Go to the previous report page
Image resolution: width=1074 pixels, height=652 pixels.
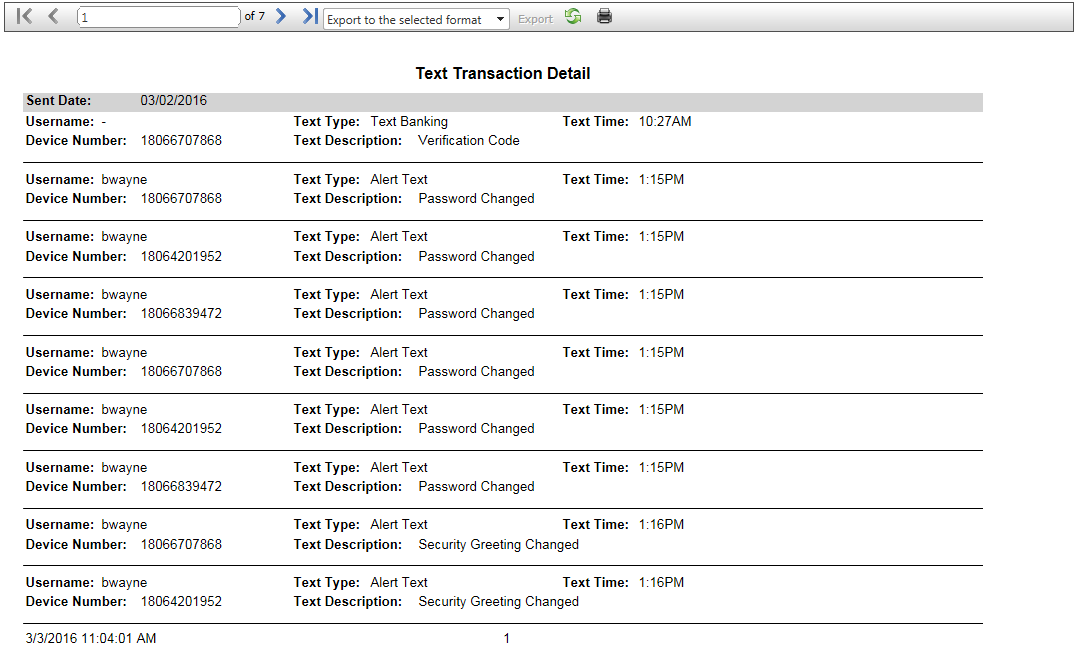click(x=54, y=17)
